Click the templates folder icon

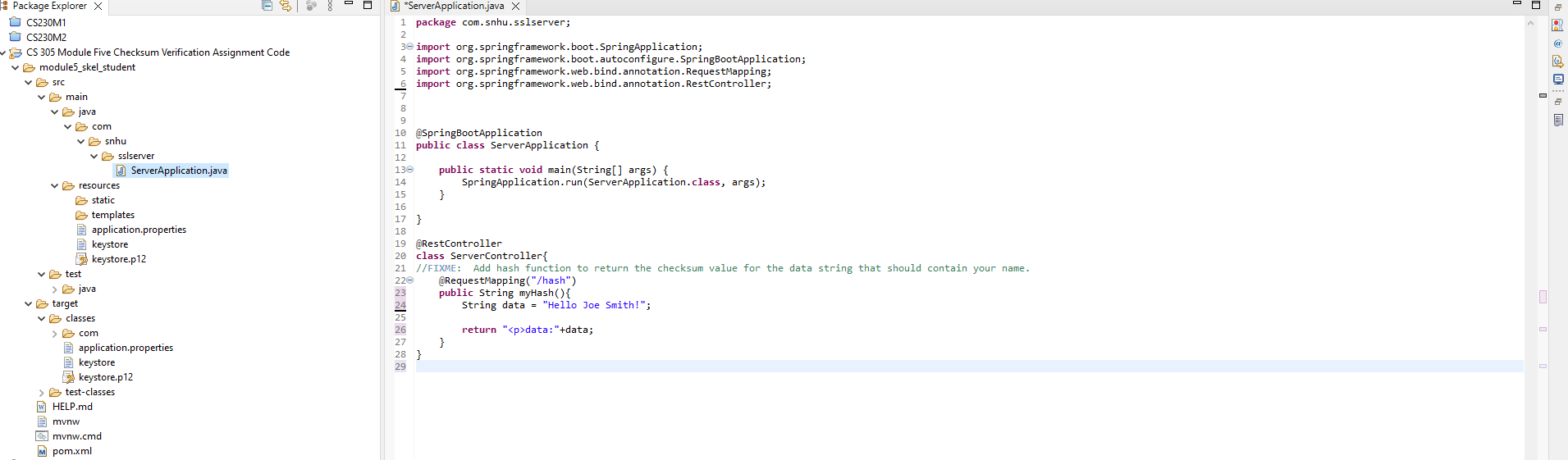[x=81, y=215]
